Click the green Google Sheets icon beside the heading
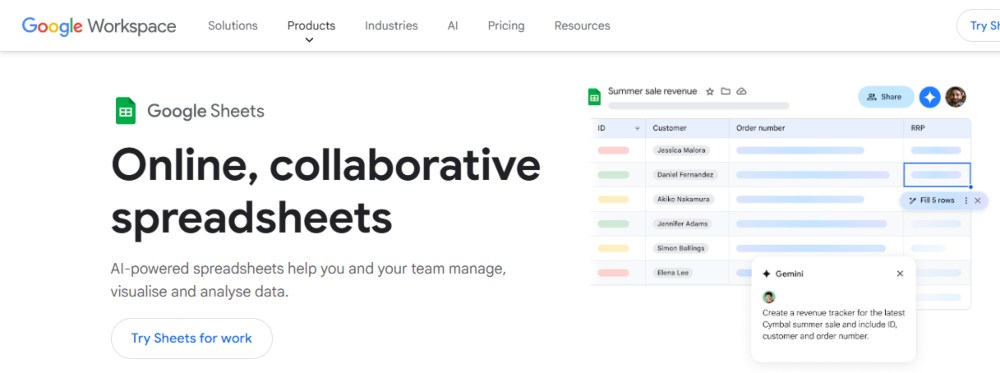This screenshot has height=373, width=1000. [x=126, y=110]
